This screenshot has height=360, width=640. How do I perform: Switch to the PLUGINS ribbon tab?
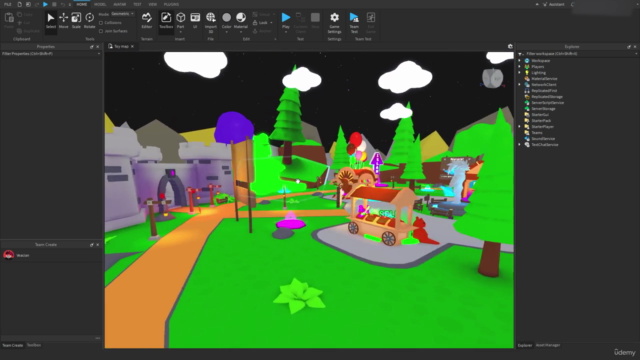171,4
